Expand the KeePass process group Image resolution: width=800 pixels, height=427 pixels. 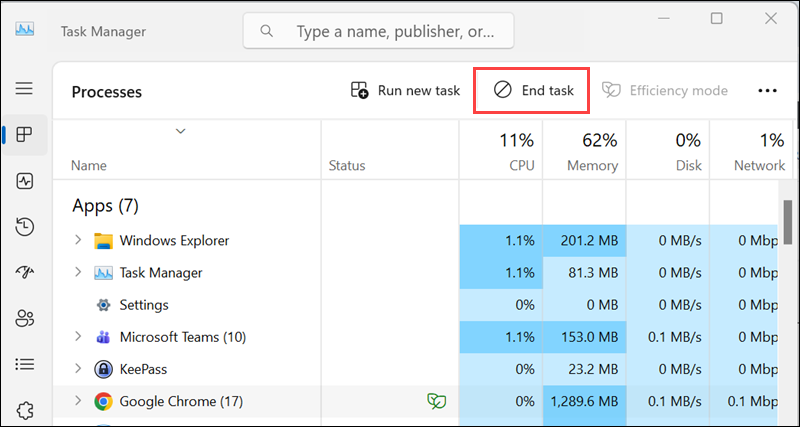click(78, 368)
